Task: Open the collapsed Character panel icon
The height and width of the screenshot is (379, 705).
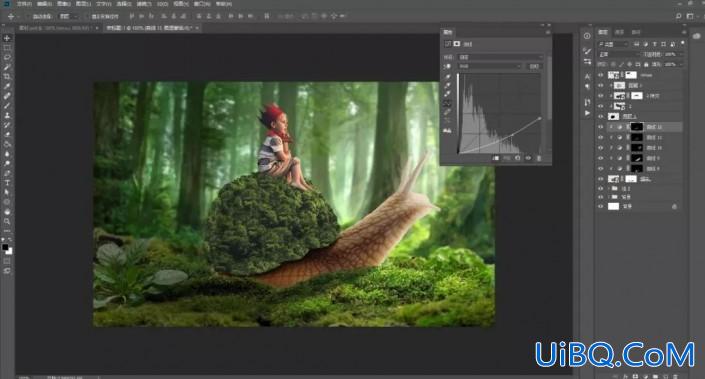Action: coord(587,77)
